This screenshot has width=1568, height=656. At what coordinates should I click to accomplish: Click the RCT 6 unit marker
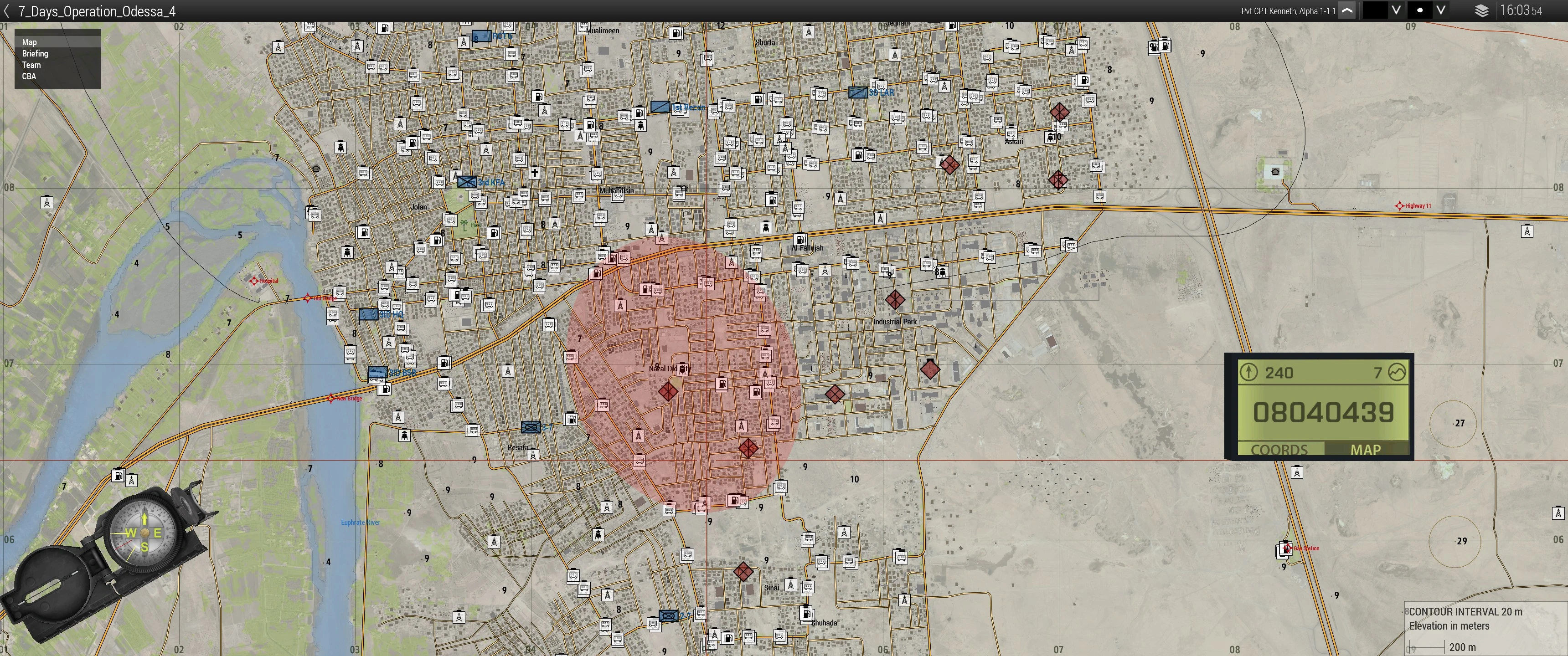pos(481,36)
